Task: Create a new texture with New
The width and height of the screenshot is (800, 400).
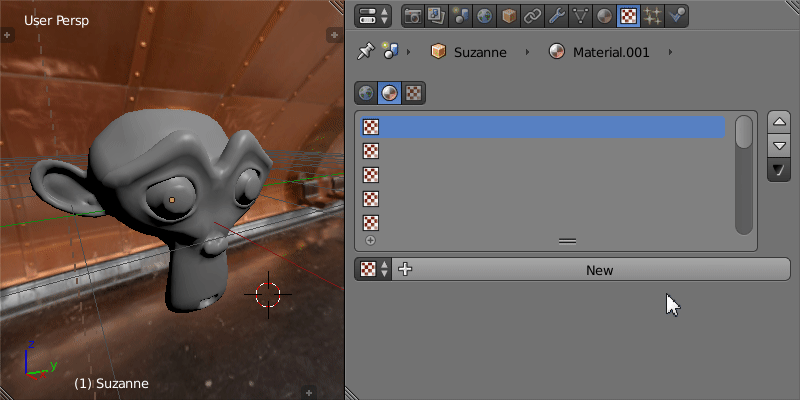Action: pos(591,269)
